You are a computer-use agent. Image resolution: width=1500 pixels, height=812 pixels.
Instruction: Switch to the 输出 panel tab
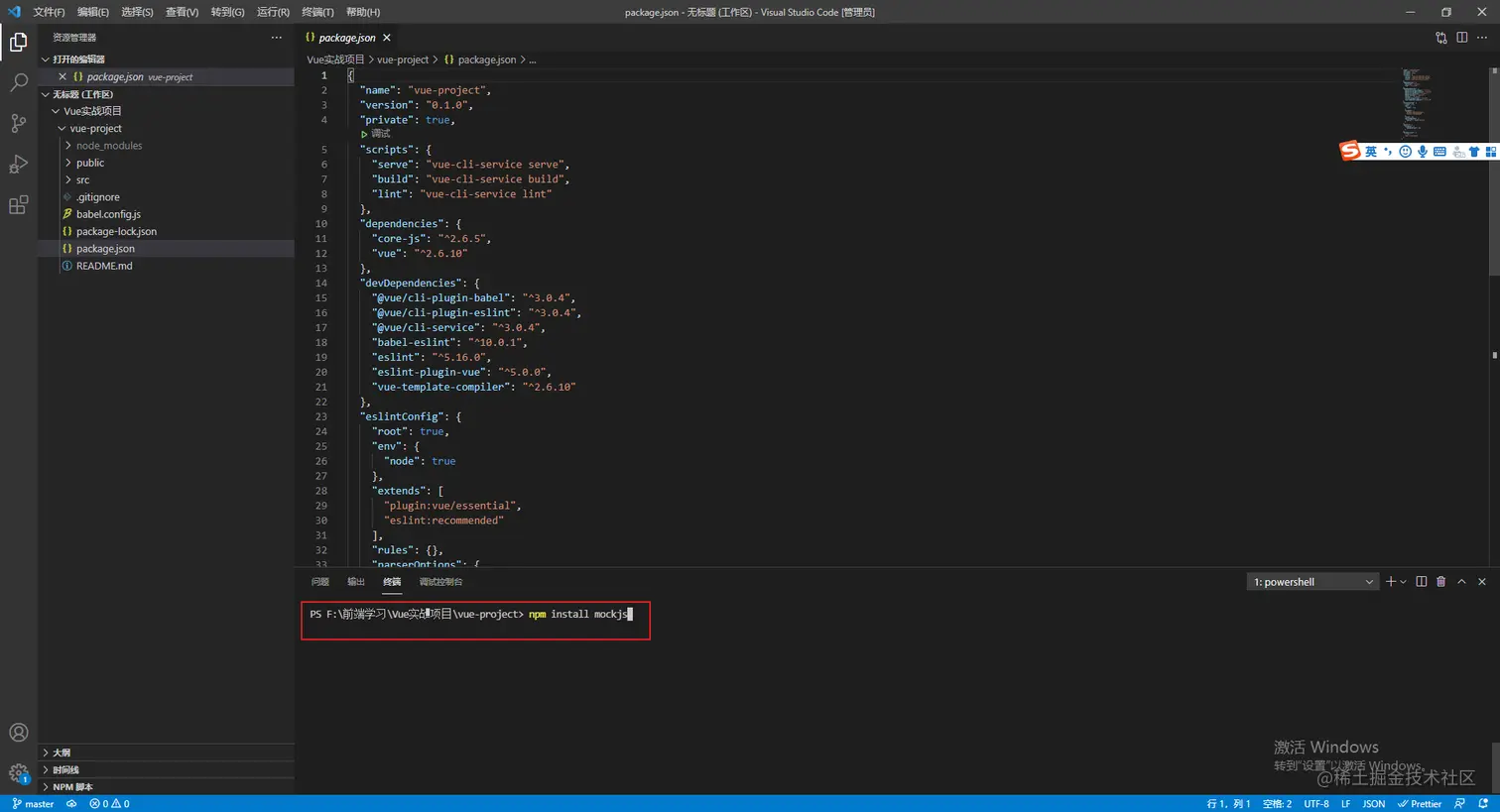356,582
